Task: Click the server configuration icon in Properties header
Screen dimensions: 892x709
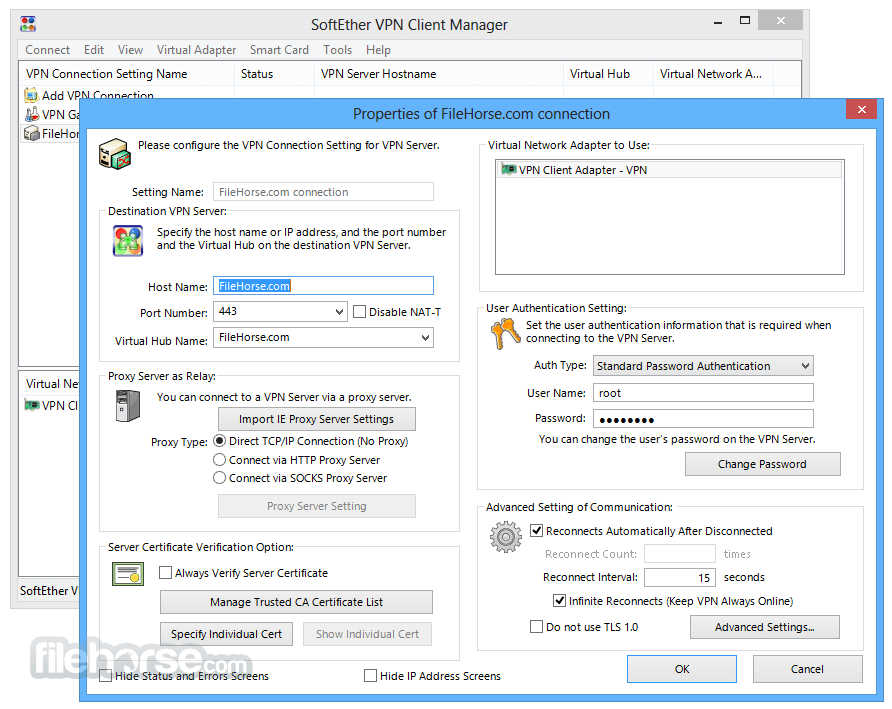Action: point(115,154)
